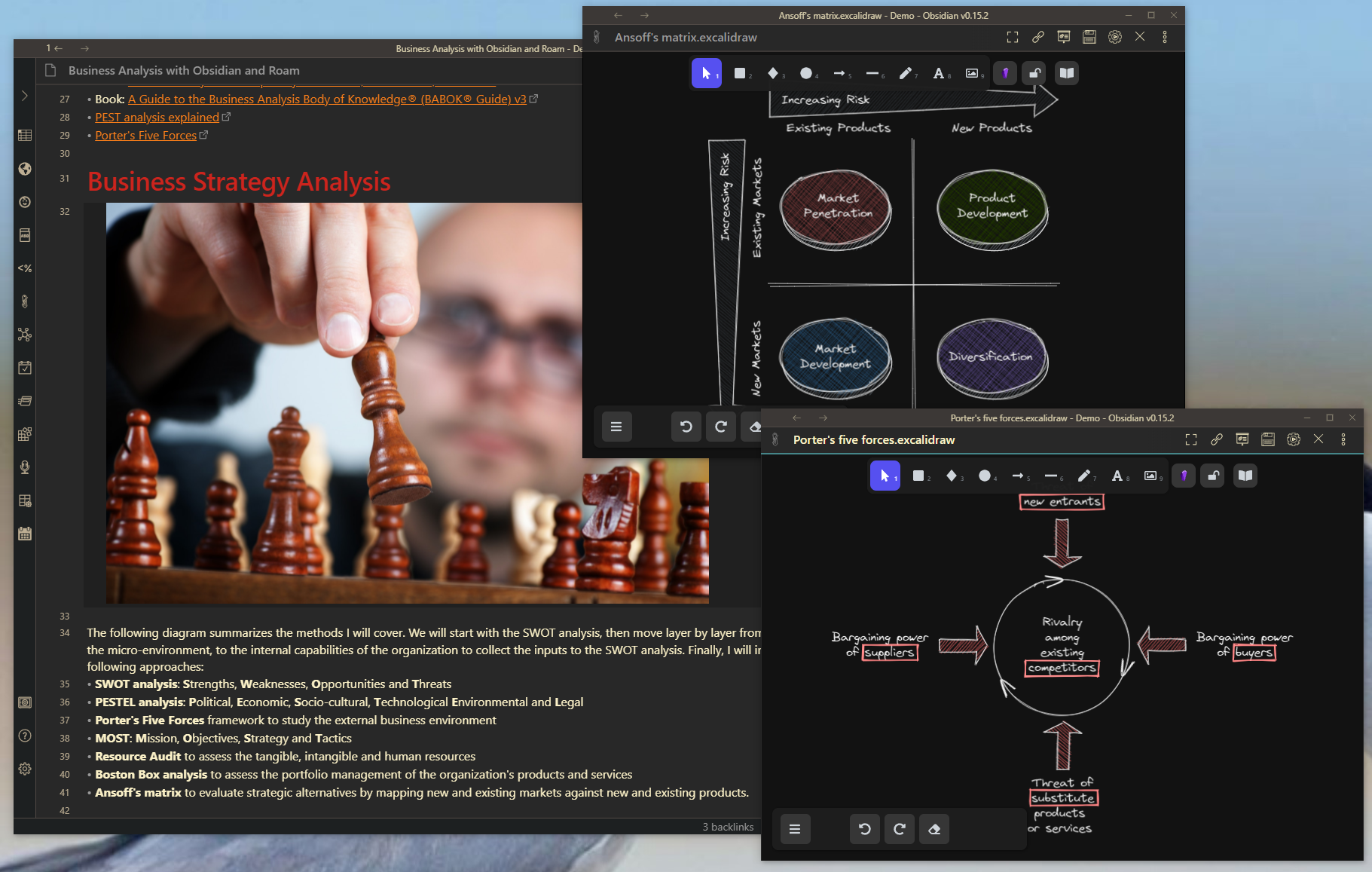Select the Line tool in Porter's five forces window
The height and width of the screenshot is (872, 1372).
point(1051,476)
